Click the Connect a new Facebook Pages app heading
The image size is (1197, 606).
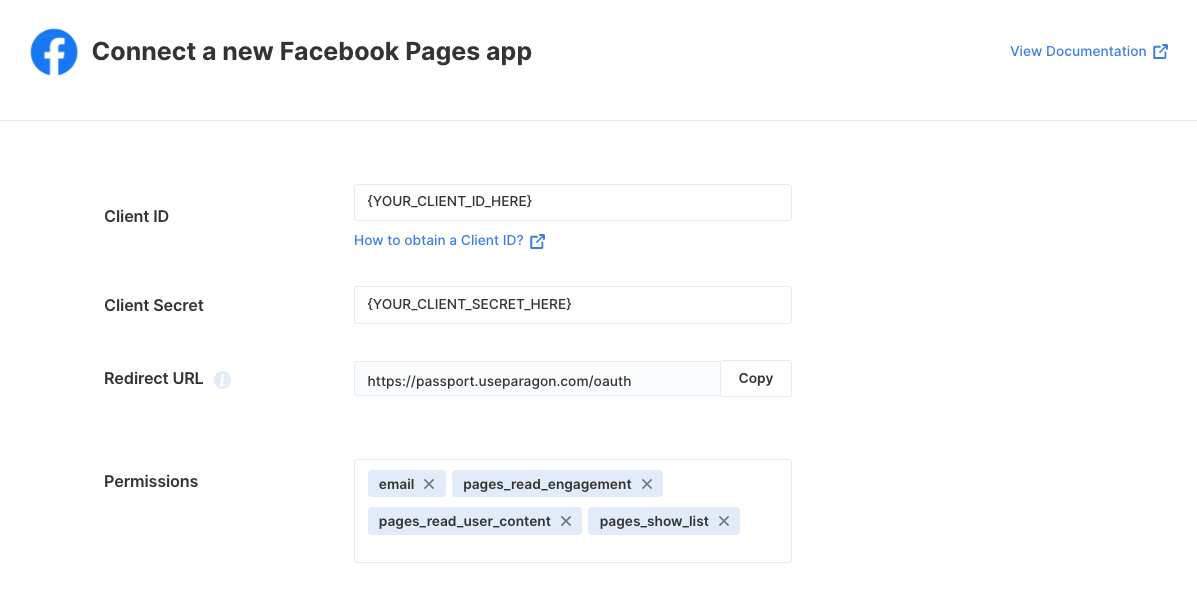(311, 51)
